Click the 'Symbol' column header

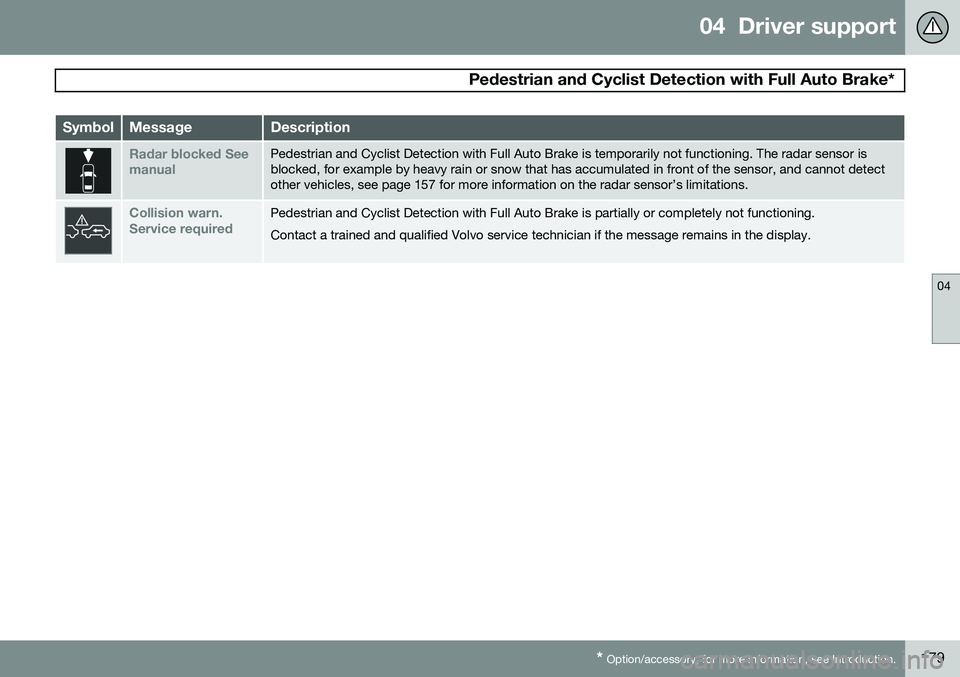tap(88, 127)
